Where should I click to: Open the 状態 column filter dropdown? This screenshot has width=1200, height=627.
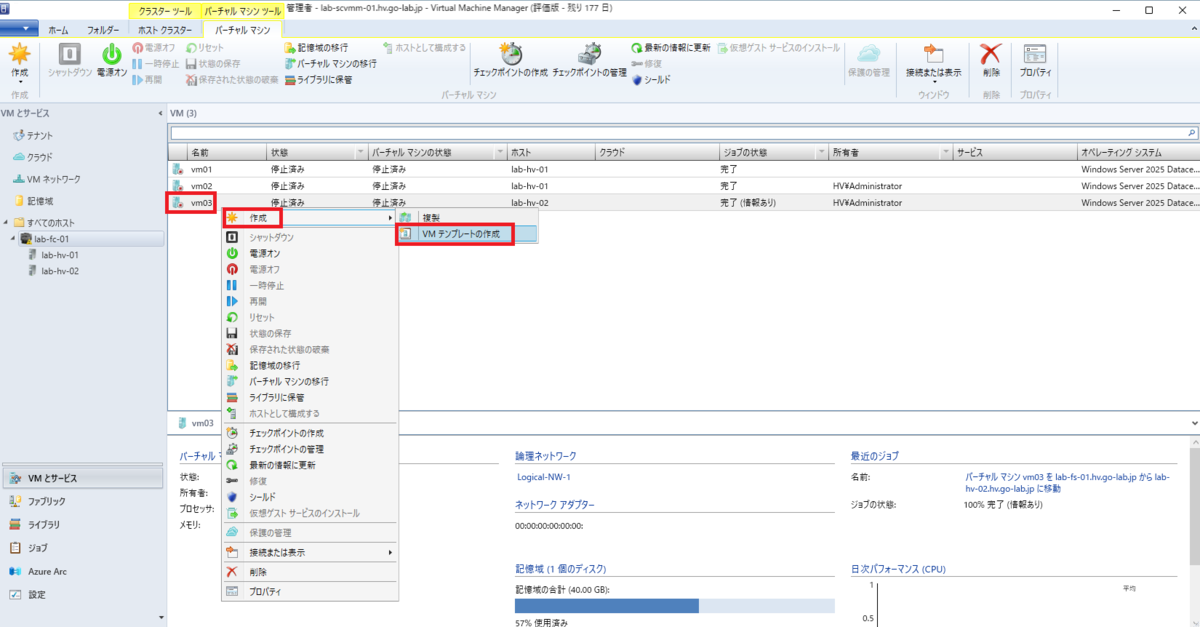(x=361, y=153)
